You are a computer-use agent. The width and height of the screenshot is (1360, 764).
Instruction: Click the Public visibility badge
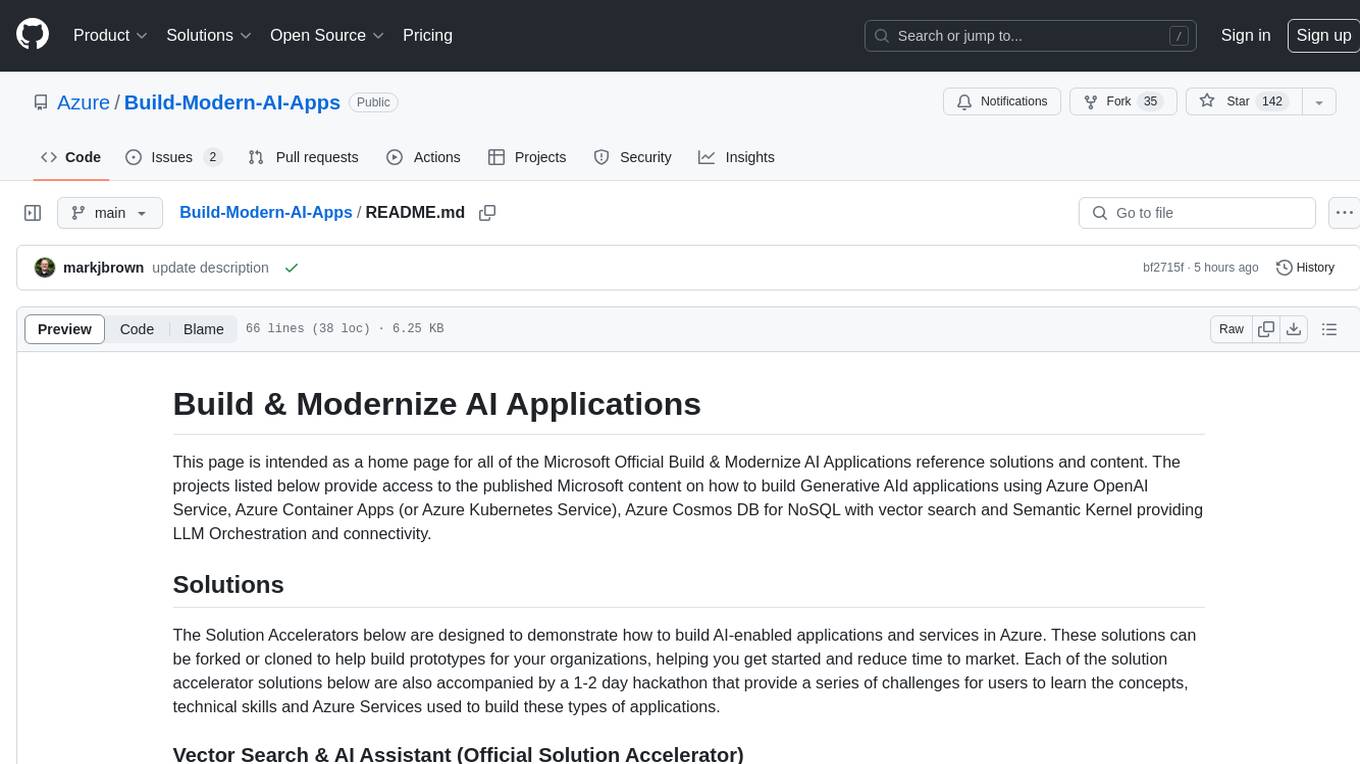pos(374,102)
